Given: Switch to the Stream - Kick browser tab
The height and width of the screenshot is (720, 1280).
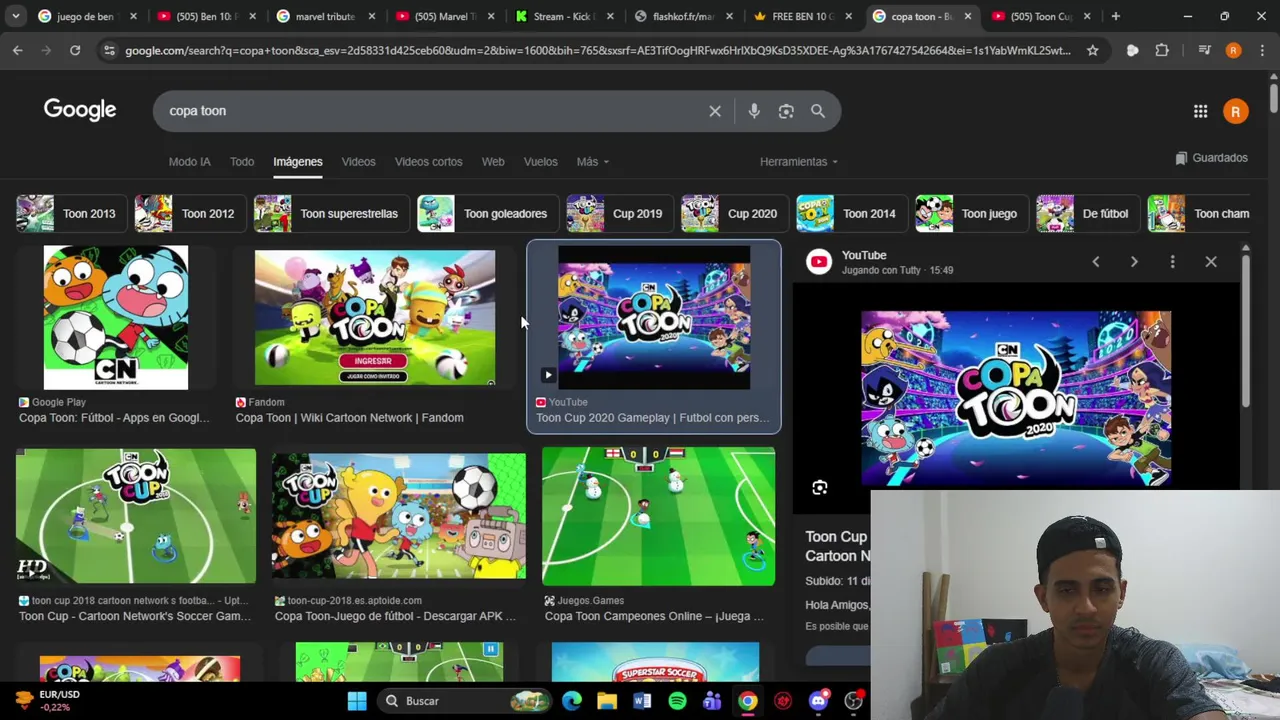Looking at the screenshot, I should [565, 16].
